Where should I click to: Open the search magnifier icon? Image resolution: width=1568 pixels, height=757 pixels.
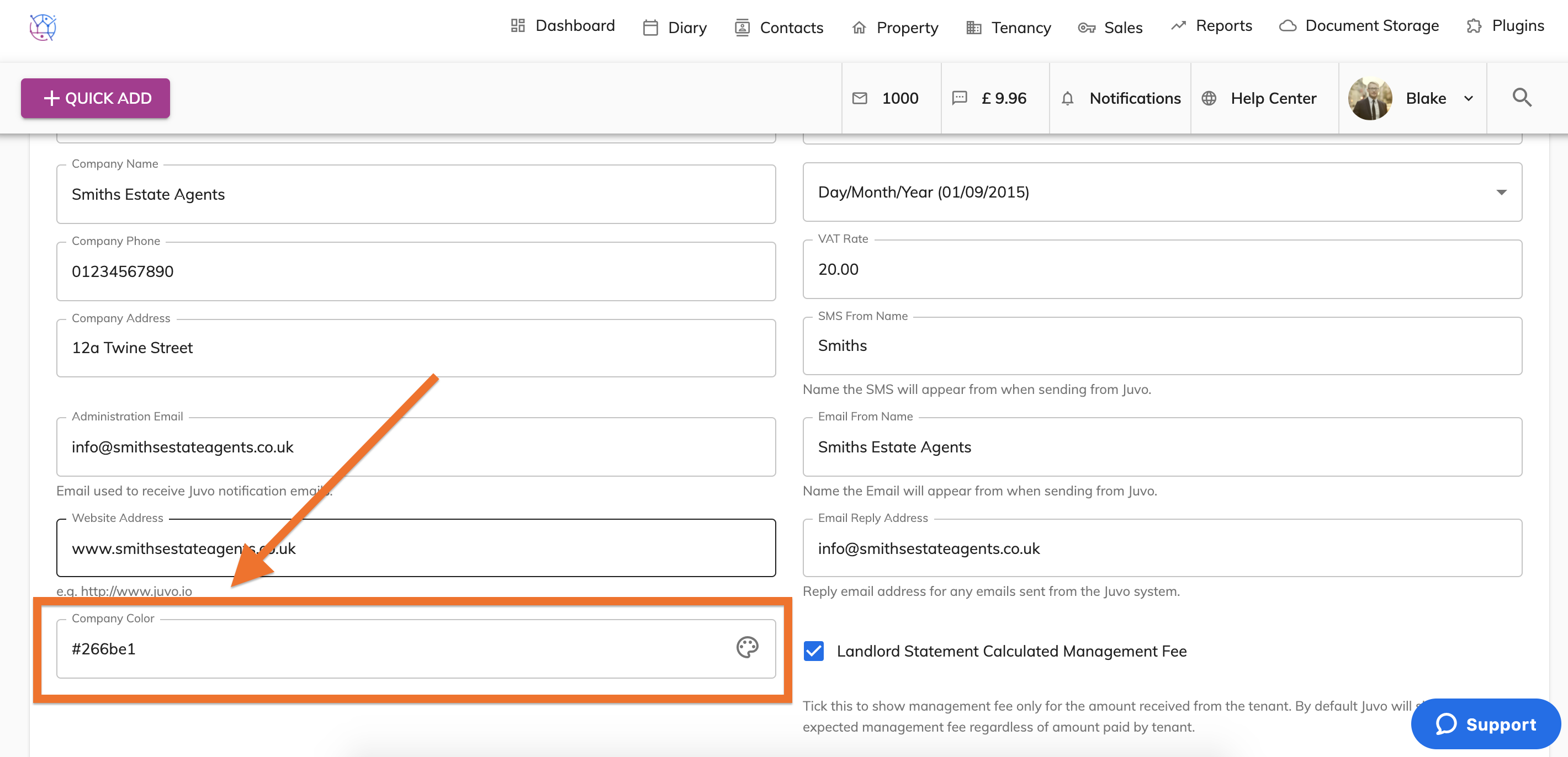(x=1522, y=97)
